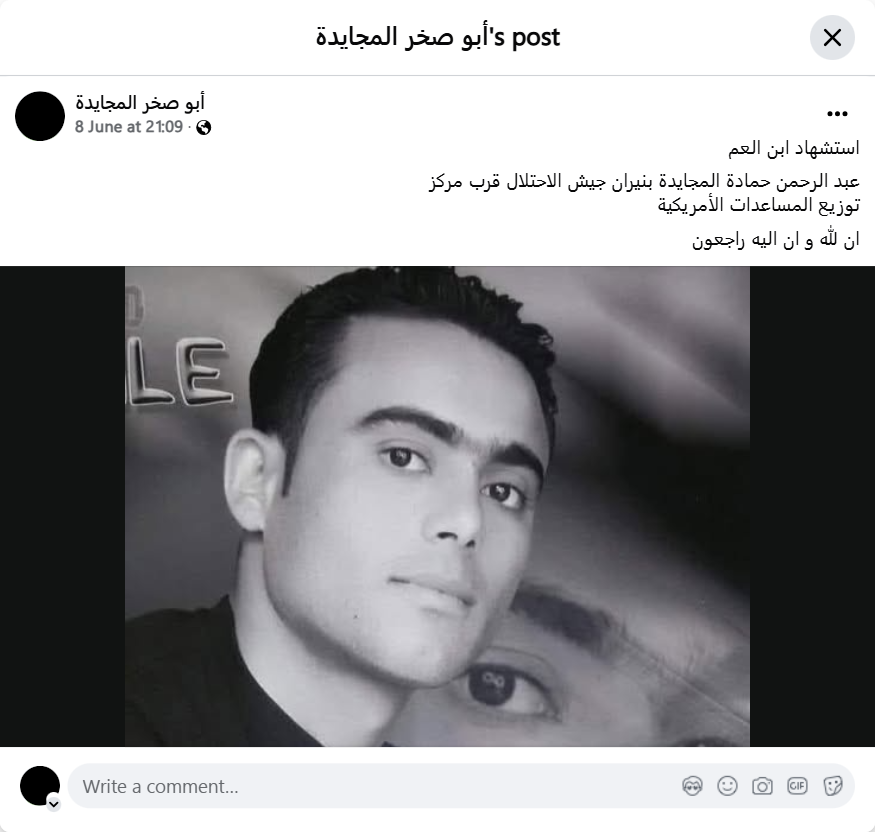The image size is (875, 832).
Task: Attach a photo using the camera icon
Action: click(x=762, y=786)
